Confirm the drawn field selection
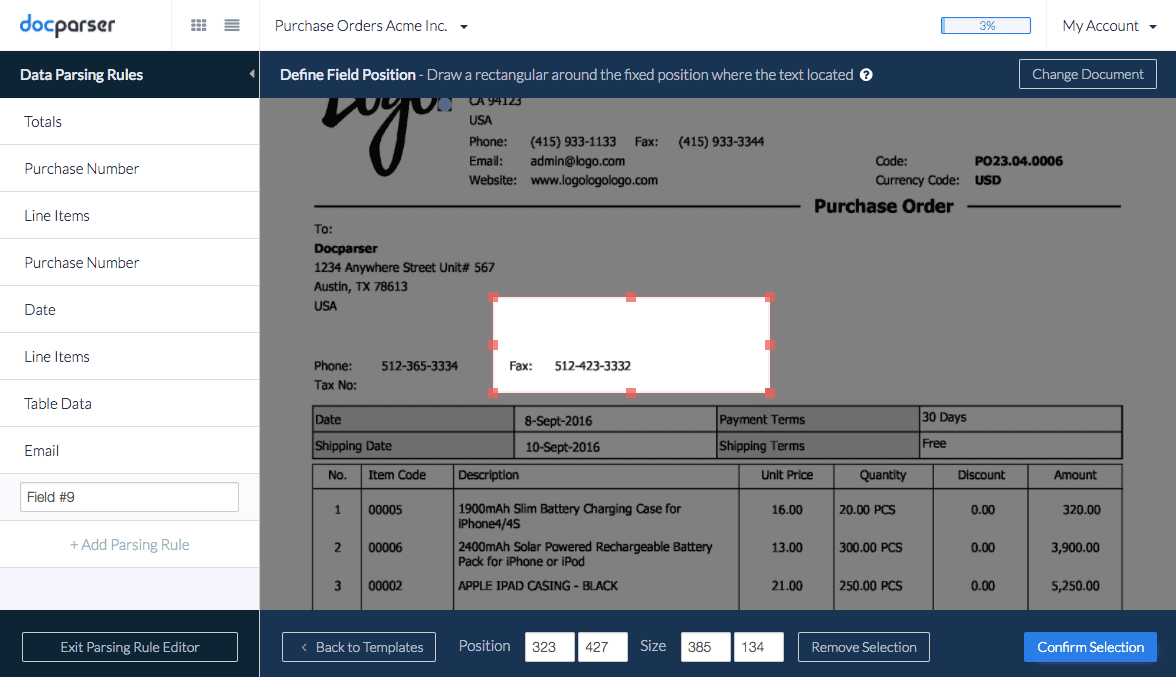 [x=1090, y=647]
